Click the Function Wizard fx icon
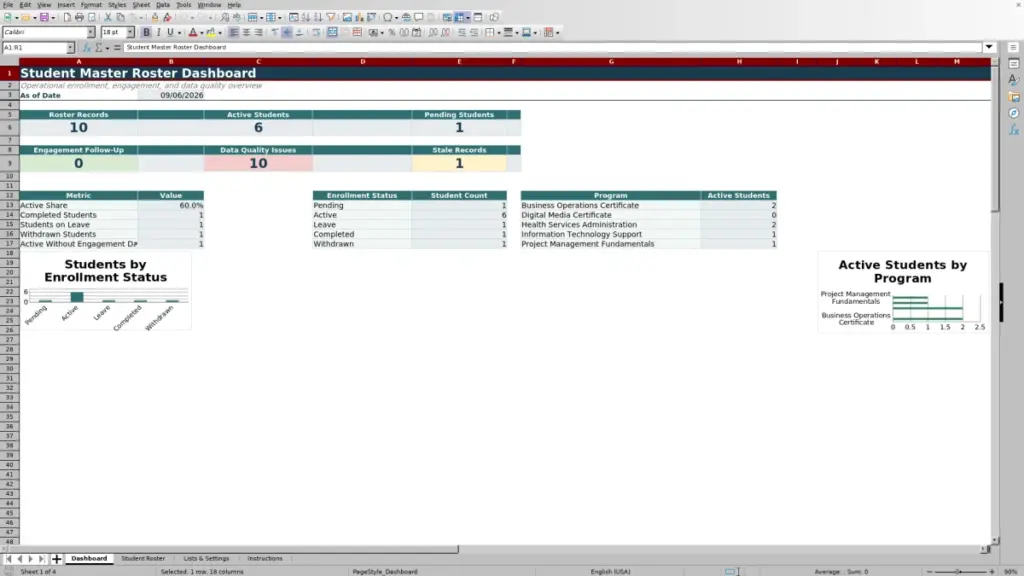This screenshot has width=1024, height=576. tap(87, 47)
